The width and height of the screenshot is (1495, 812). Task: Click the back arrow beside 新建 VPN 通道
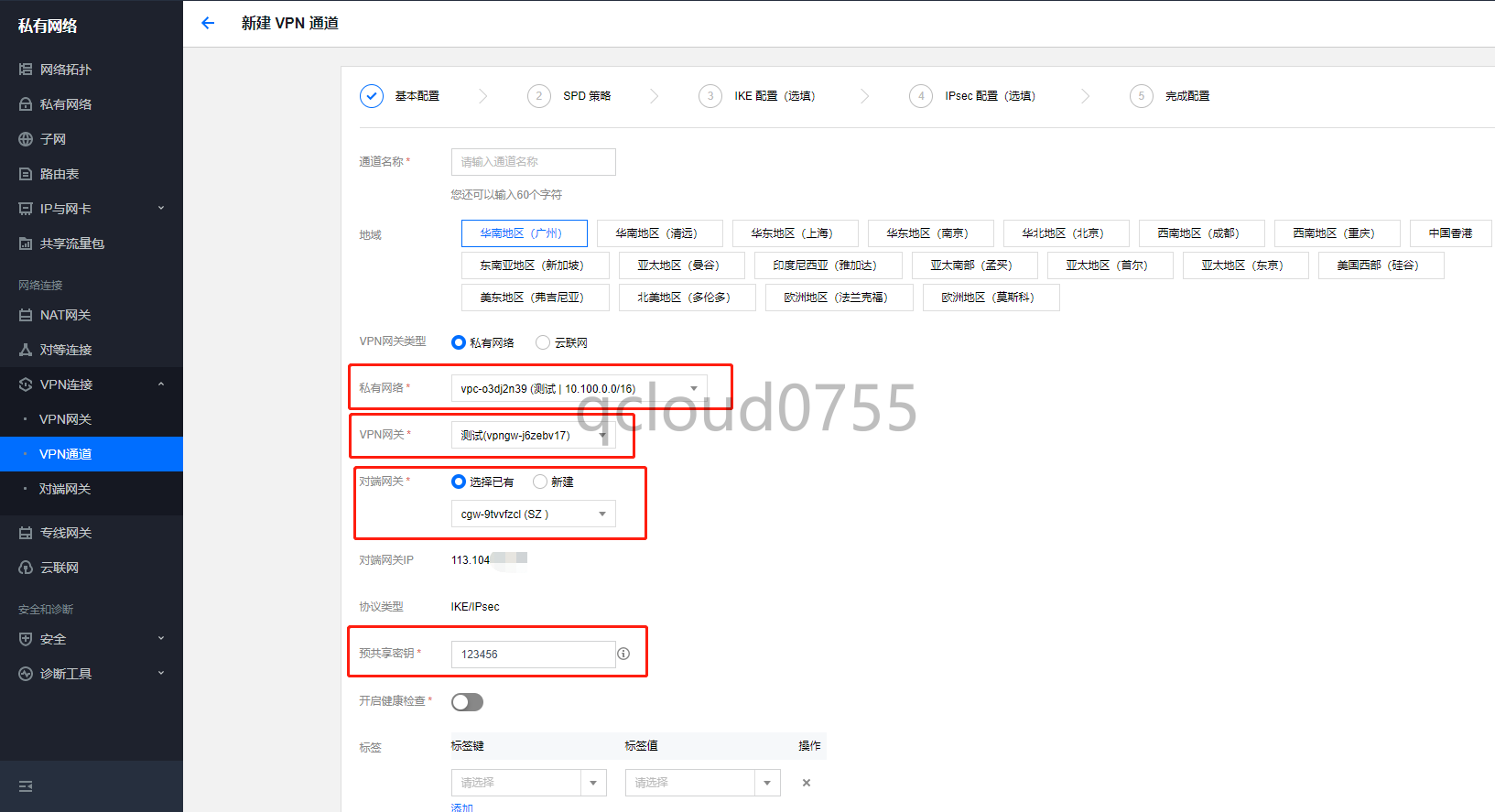[208, 23]
